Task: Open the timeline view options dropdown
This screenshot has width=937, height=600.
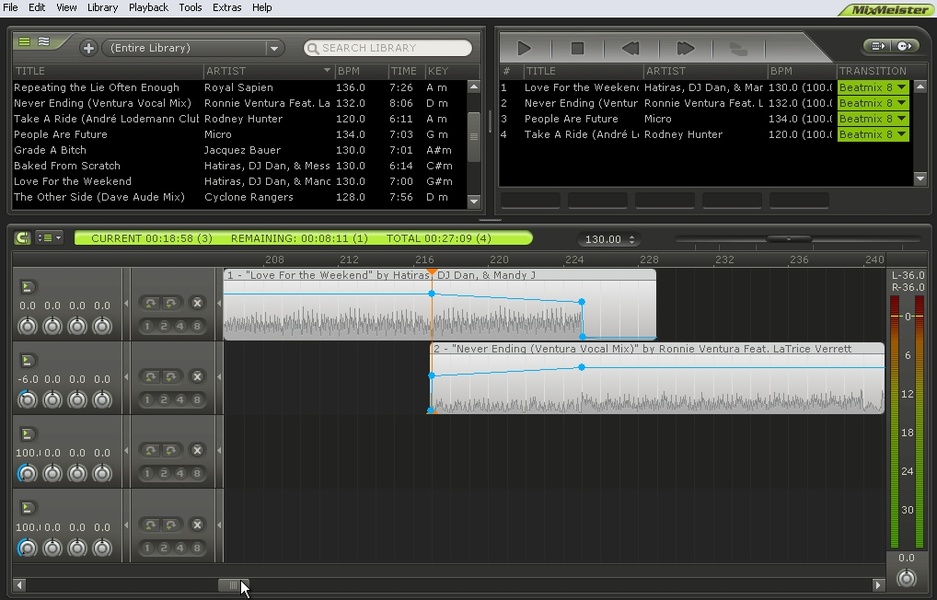Action: 49,238
